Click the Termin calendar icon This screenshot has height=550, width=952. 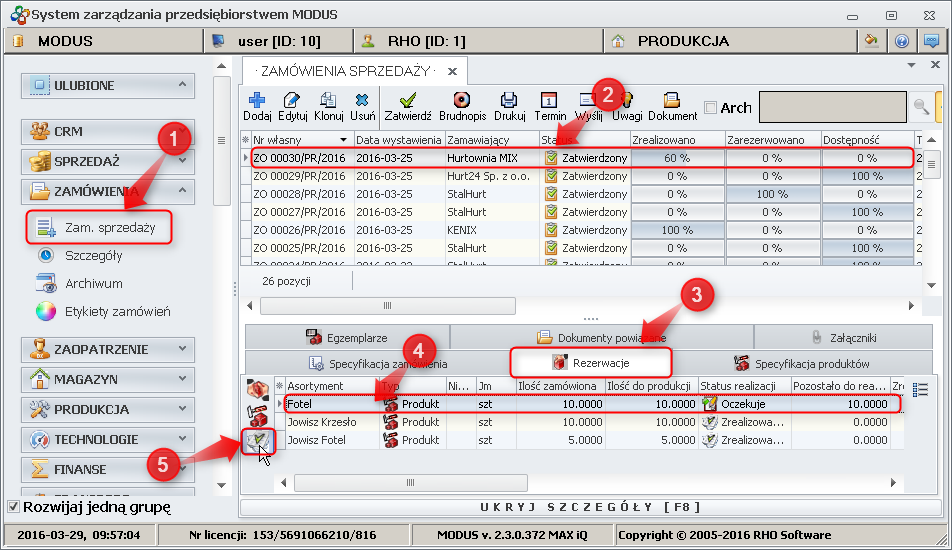(549, 100)
